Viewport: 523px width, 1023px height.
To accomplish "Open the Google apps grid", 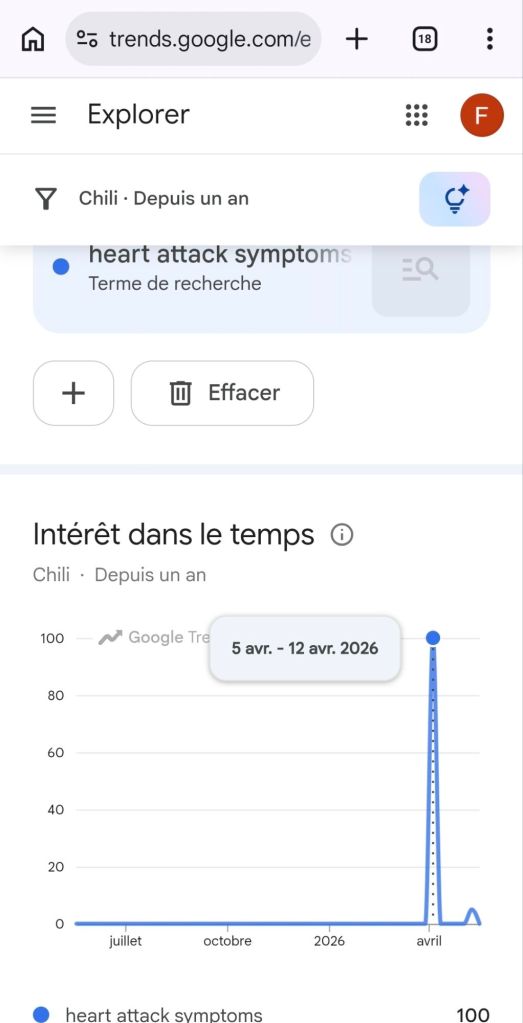I will [417, 115].
